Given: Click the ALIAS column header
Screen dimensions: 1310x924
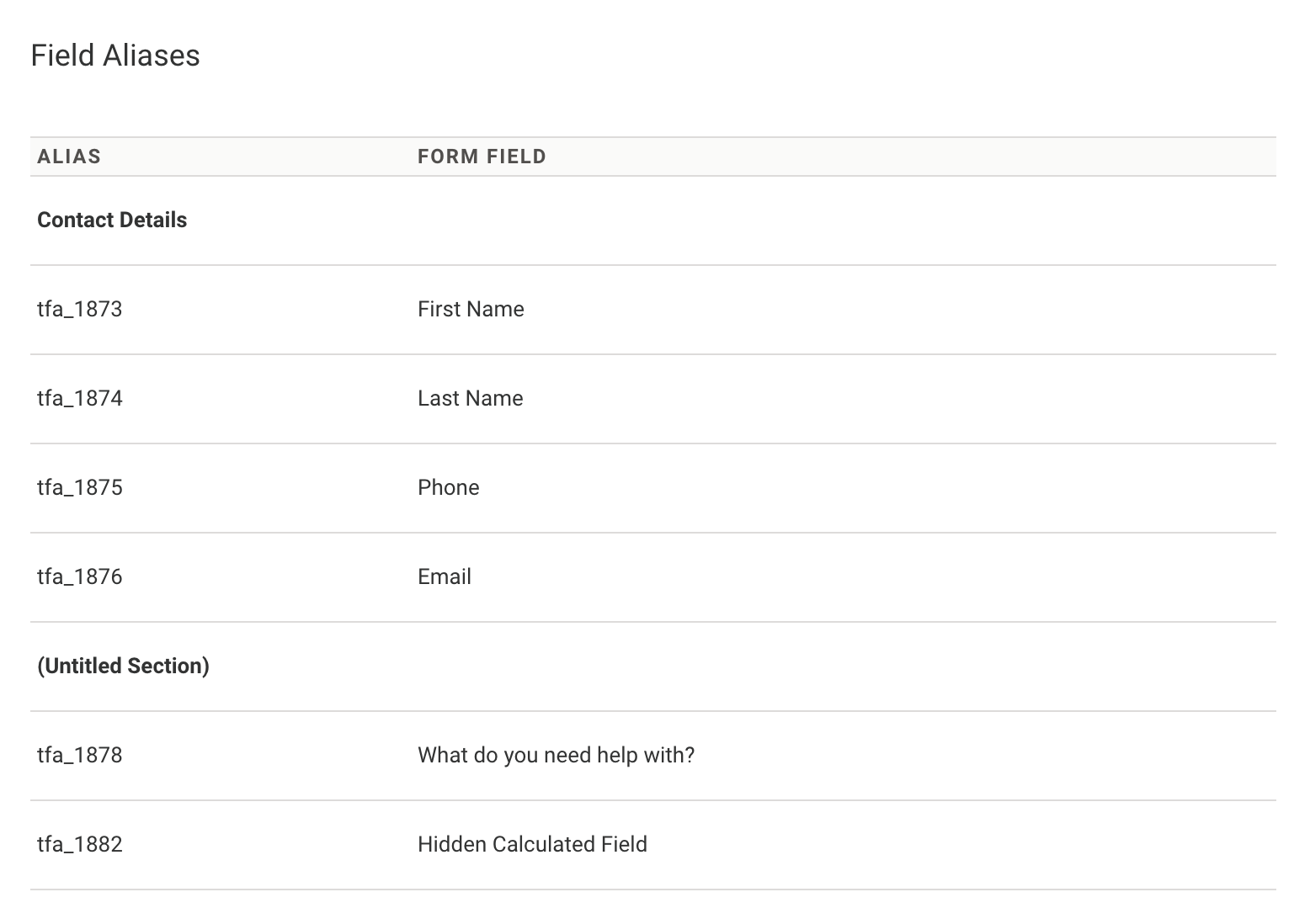Looking at the screenshot, I should (69, 157).
